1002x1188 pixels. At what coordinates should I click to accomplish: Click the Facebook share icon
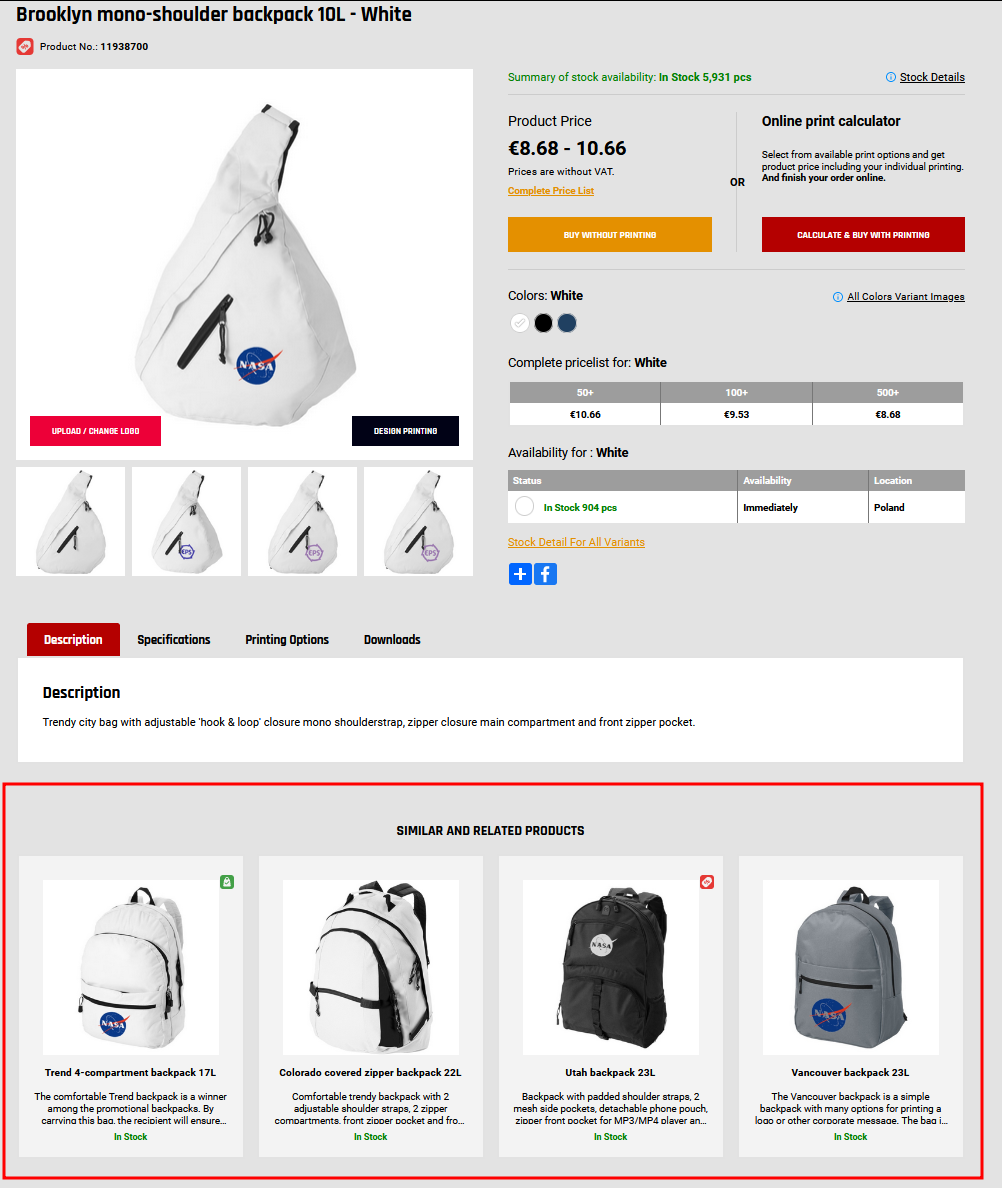tap(545, 574)
